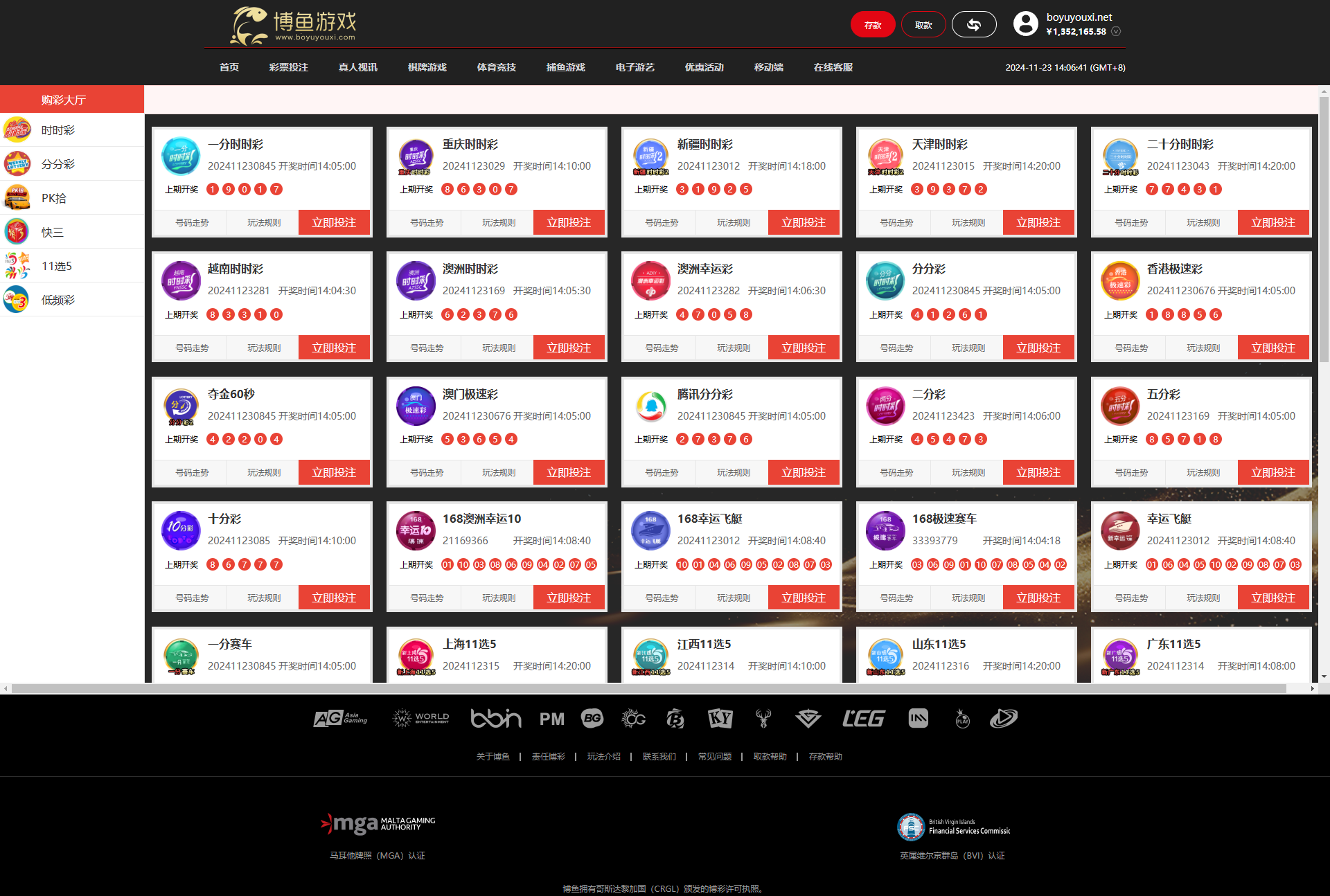Click the 168极速赛车 game logo
The height and width of the screenshot is (896, 1330).
(x=885, y=531)
